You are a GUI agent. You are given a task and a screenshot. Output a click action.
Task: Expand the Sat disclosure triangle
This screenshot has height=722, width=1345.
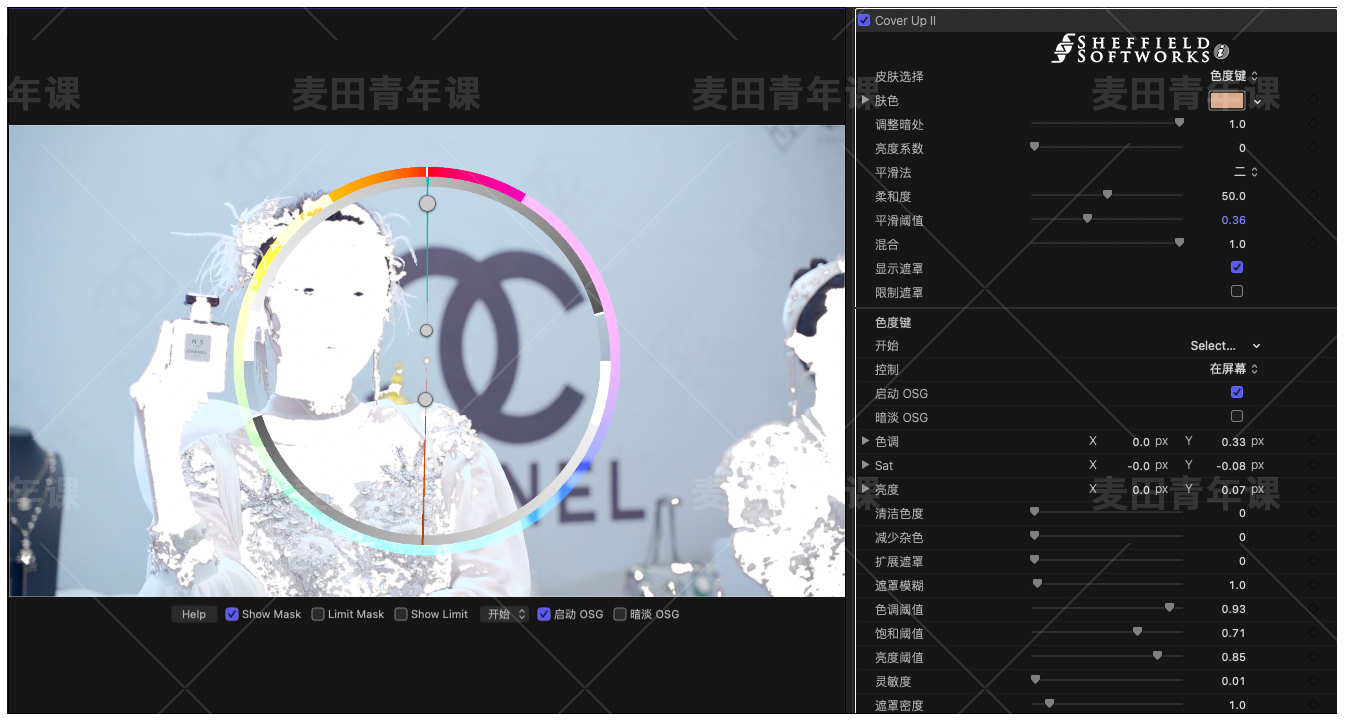pos(866,465)
